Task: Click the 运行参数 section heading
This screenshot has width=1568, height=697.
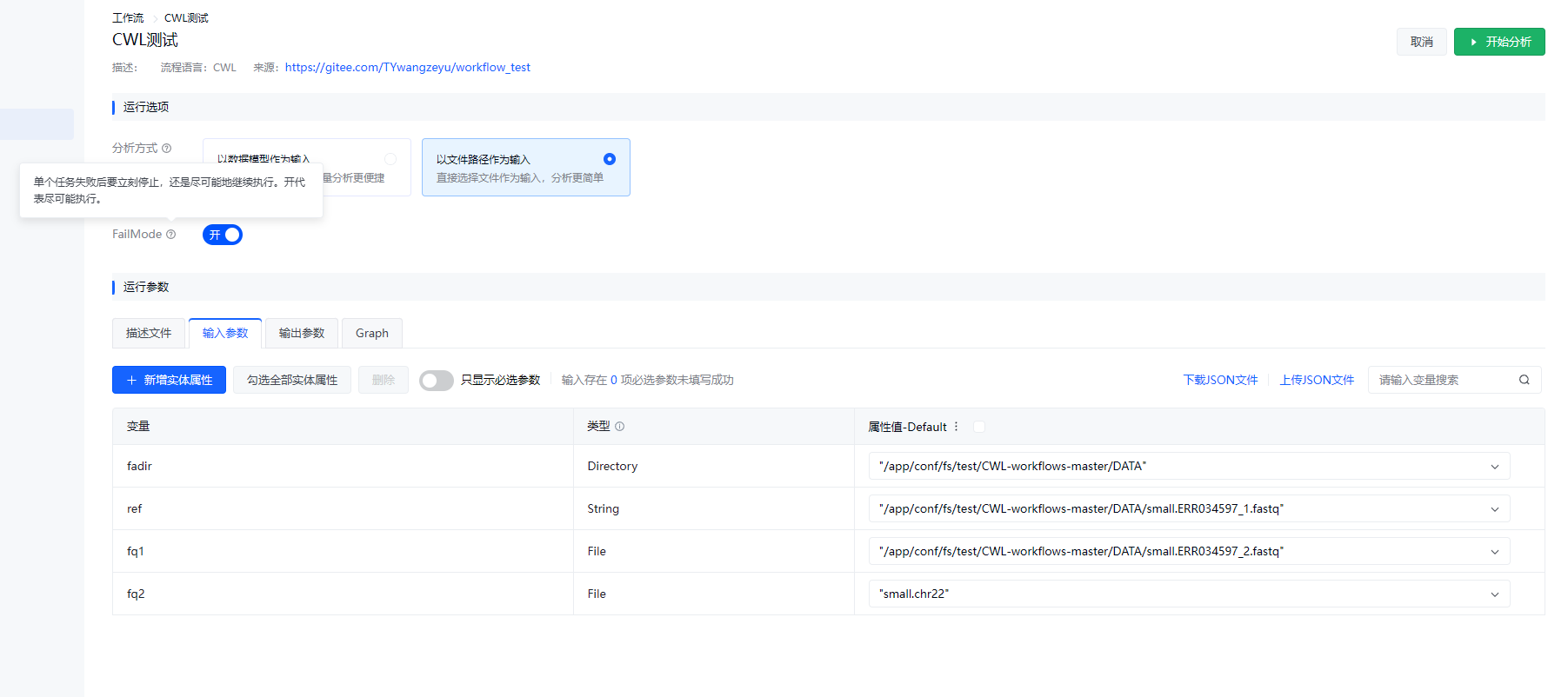Action: point(146,287)
